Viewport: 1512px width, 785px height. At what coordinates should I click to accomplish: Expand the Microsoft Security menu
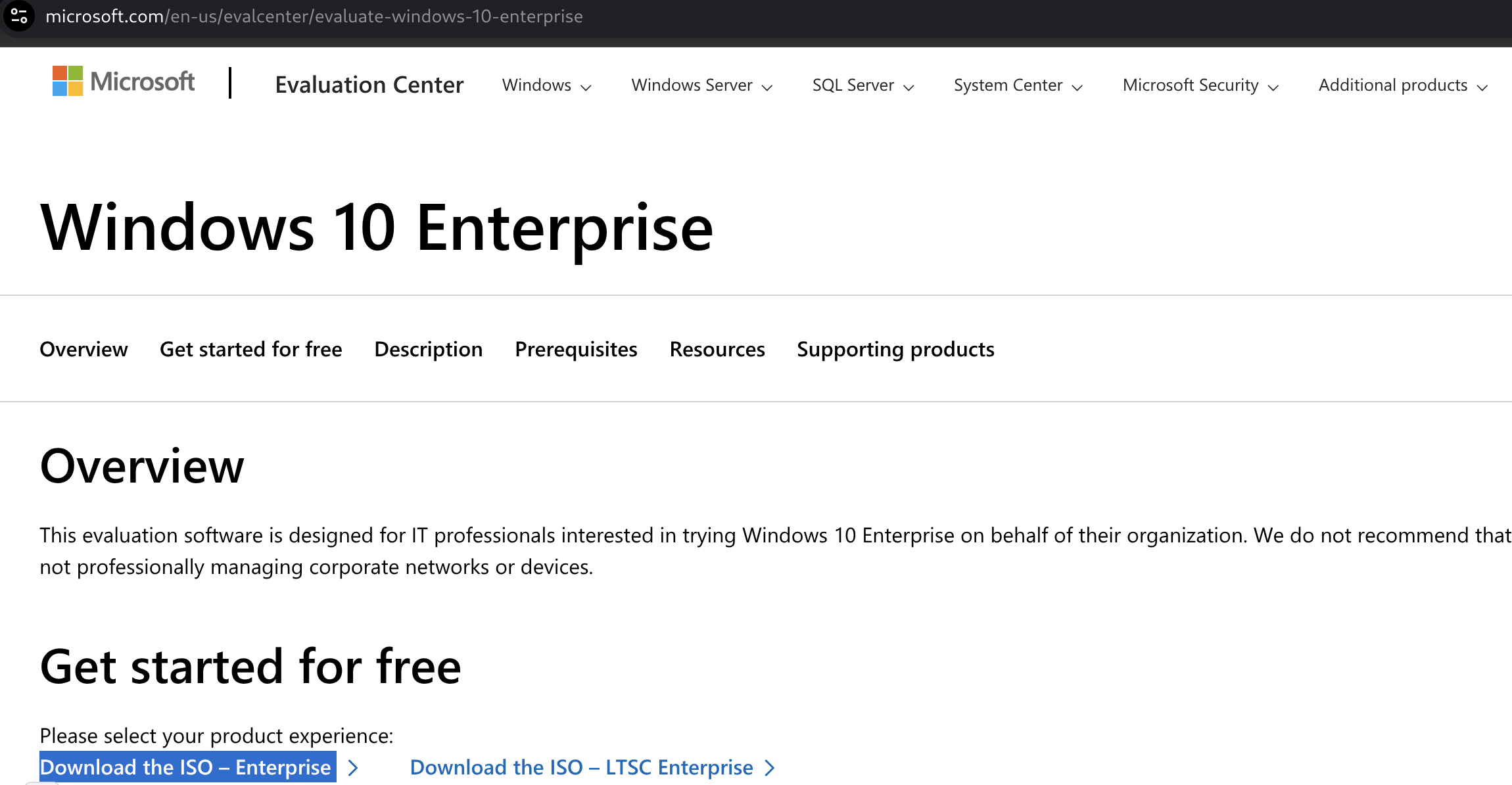[1200, 85]
